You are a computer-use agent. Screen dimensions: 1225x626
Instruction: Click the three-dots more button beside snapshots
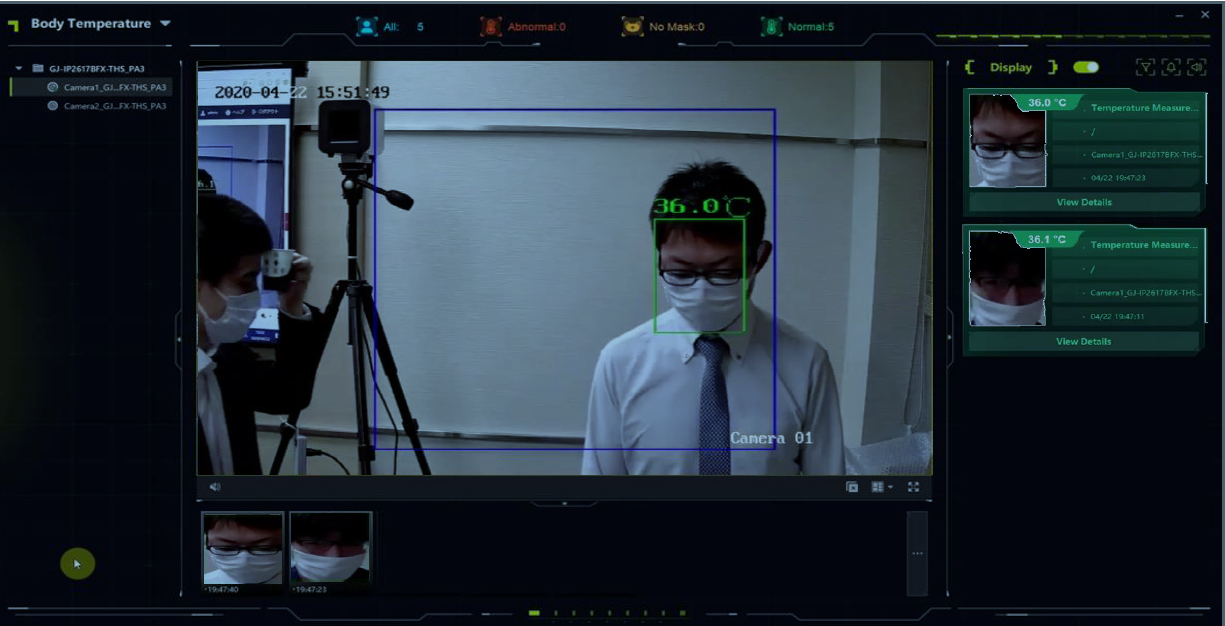tap(917, 553)
